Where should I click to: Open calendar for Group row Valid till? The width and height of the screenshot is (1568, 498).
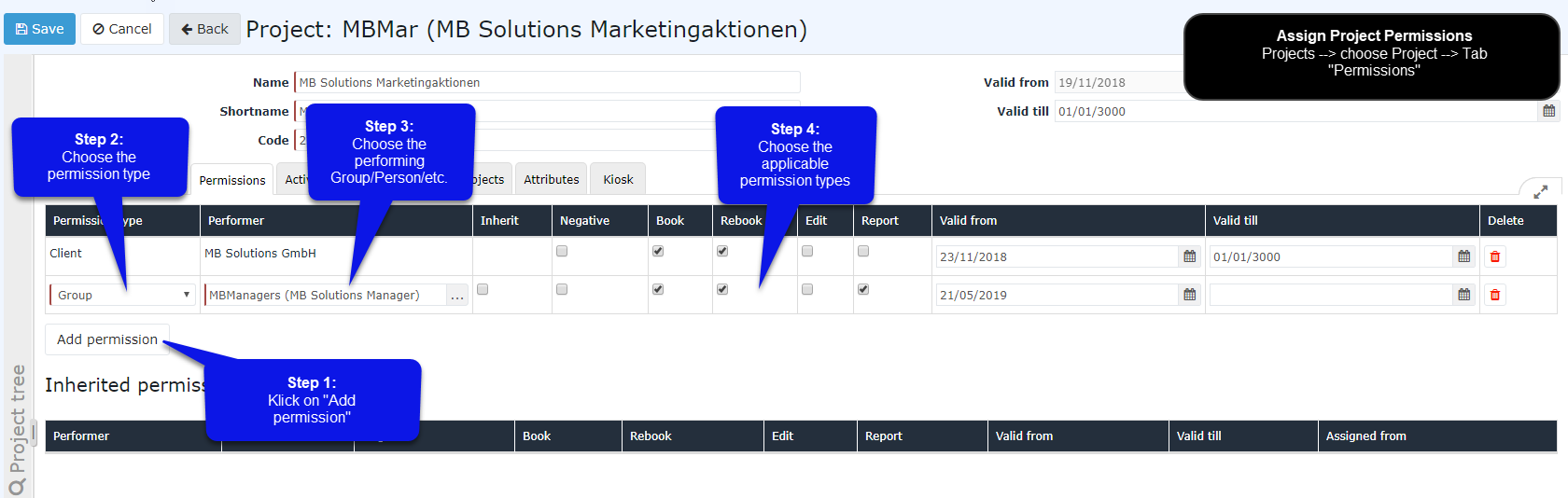coord(1463,295)
